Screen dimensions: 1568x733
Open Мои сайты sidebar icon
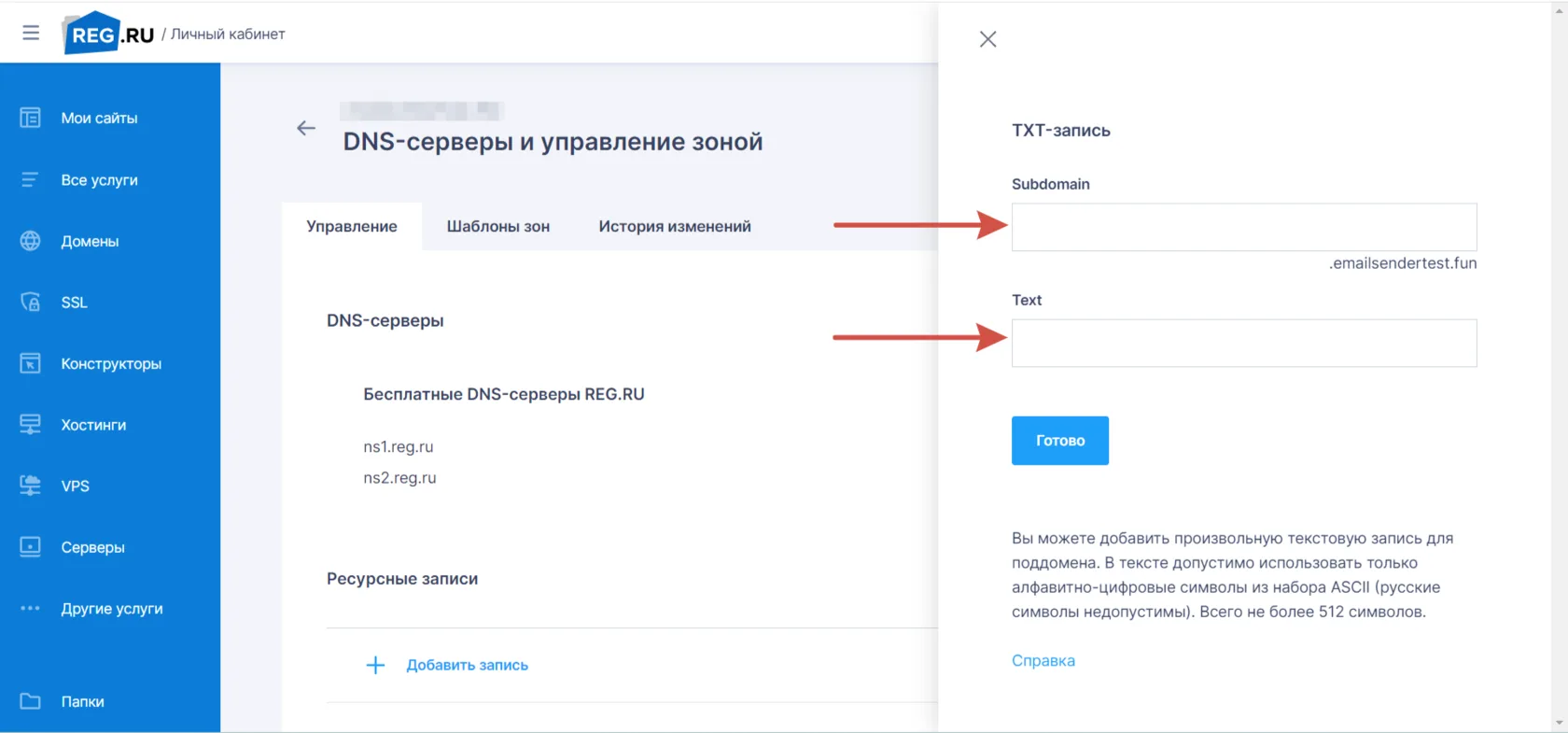30,118
